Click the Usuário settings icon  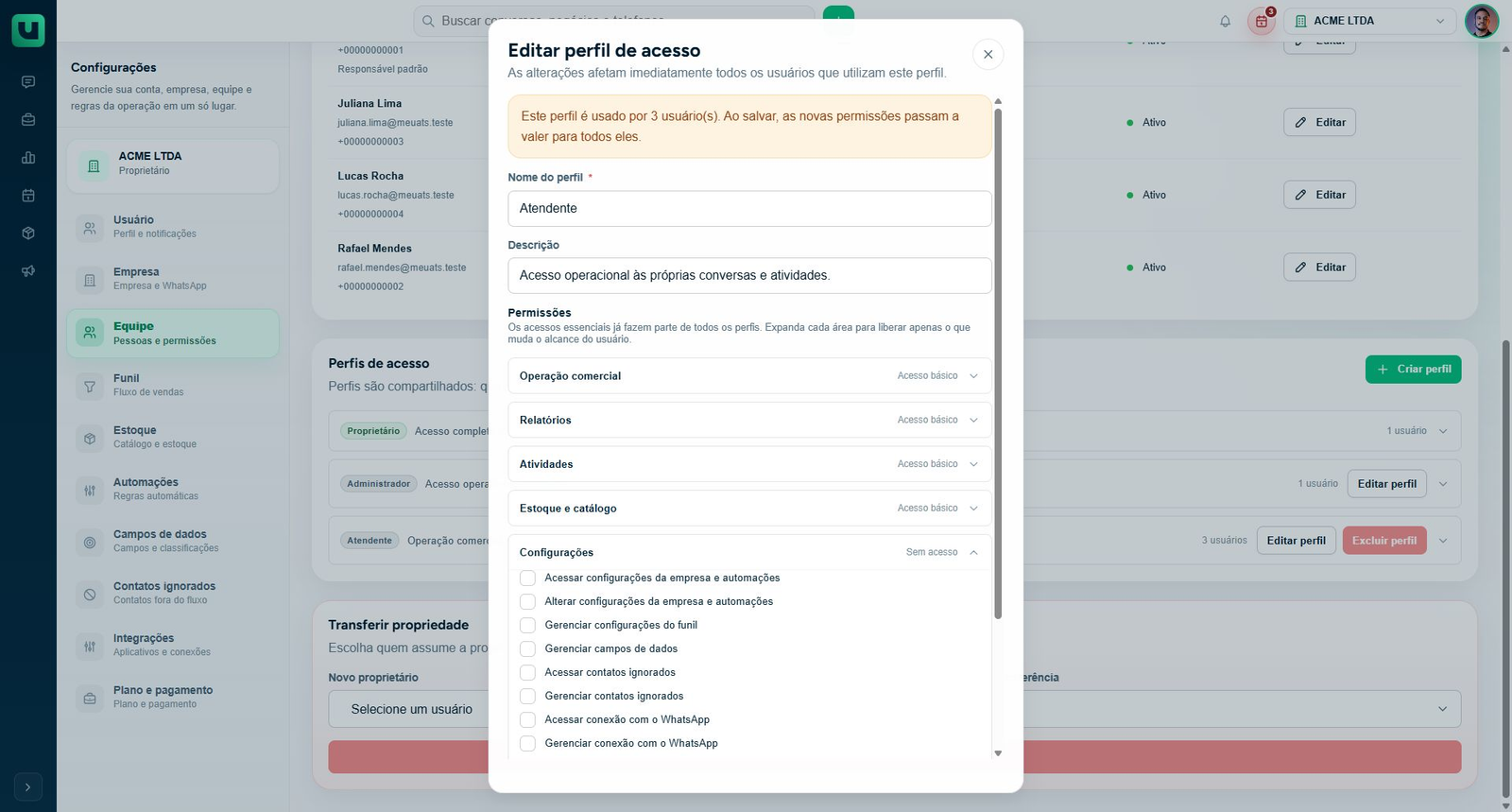pos(90,228)
